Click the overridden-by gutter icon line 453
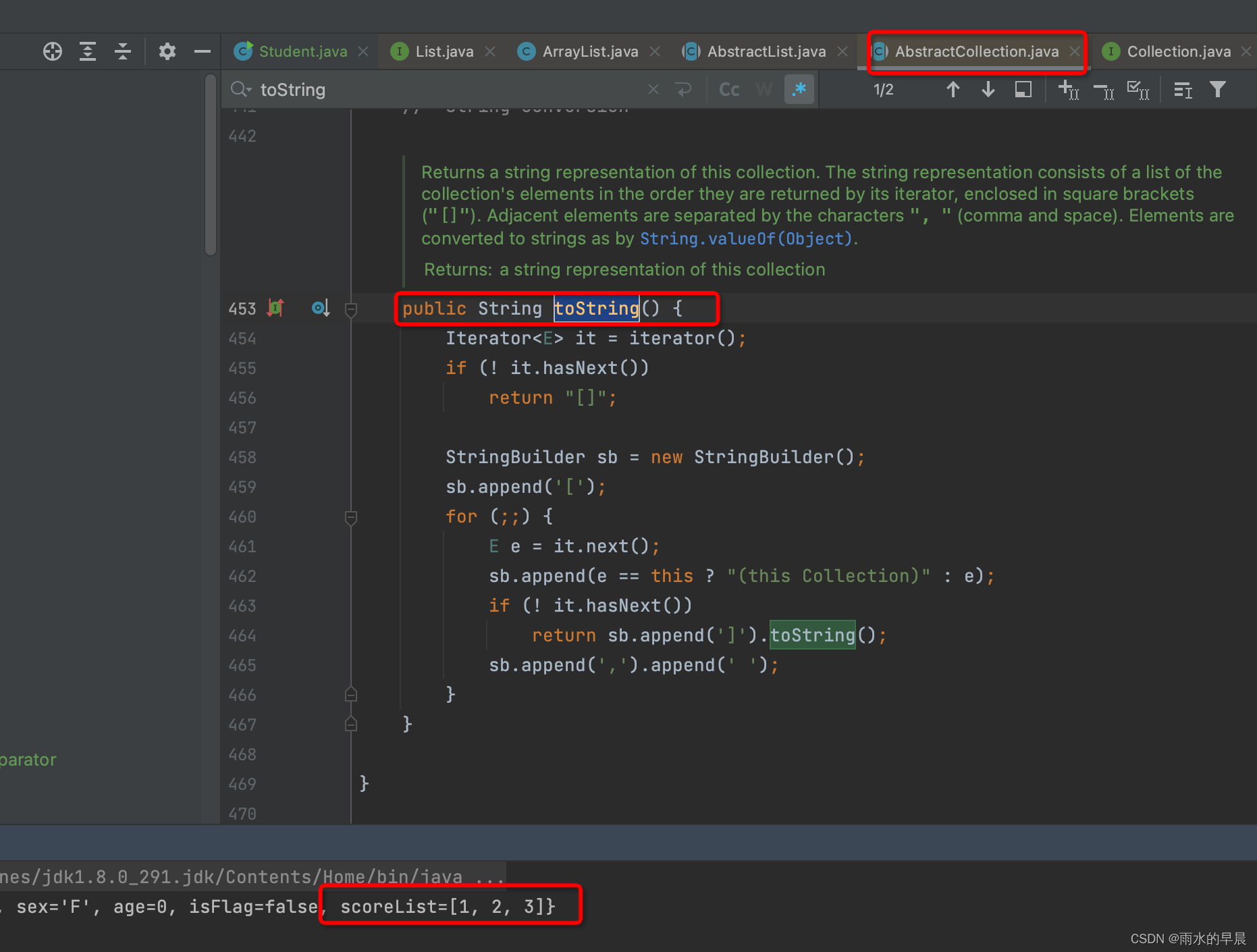The width and height of the screenshot is (1257, 952). pyautogui.click(x=321, y=308)
